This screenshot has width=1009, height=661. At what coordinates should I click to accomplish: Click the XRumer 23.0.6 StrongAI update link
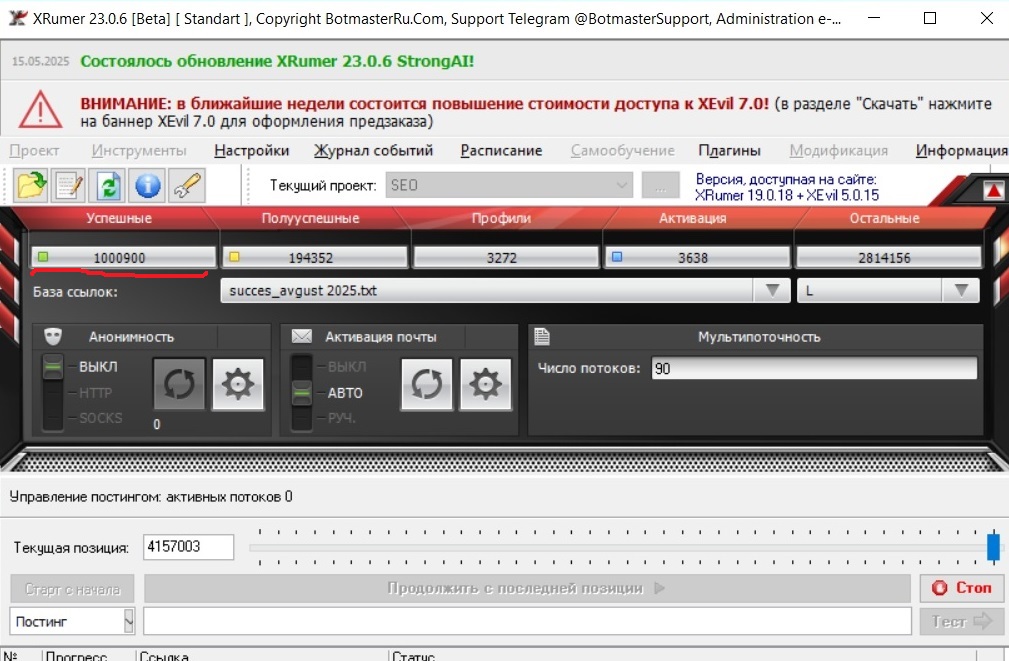[277, 61]
